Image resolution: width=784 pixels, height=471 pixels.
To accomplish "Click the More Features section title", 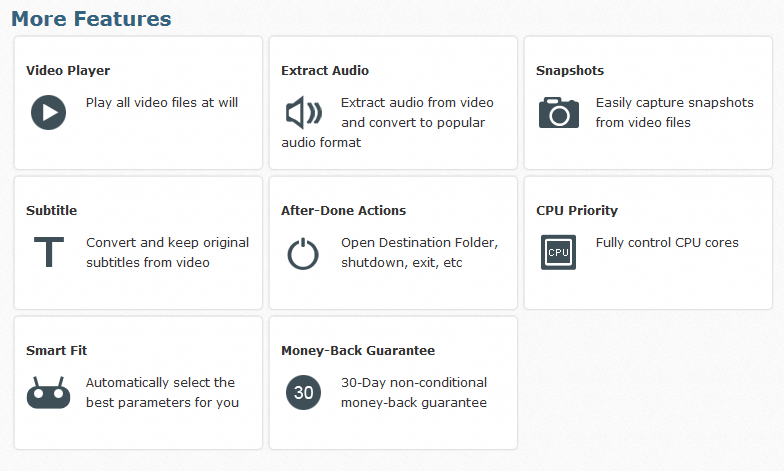I will 92,18.
